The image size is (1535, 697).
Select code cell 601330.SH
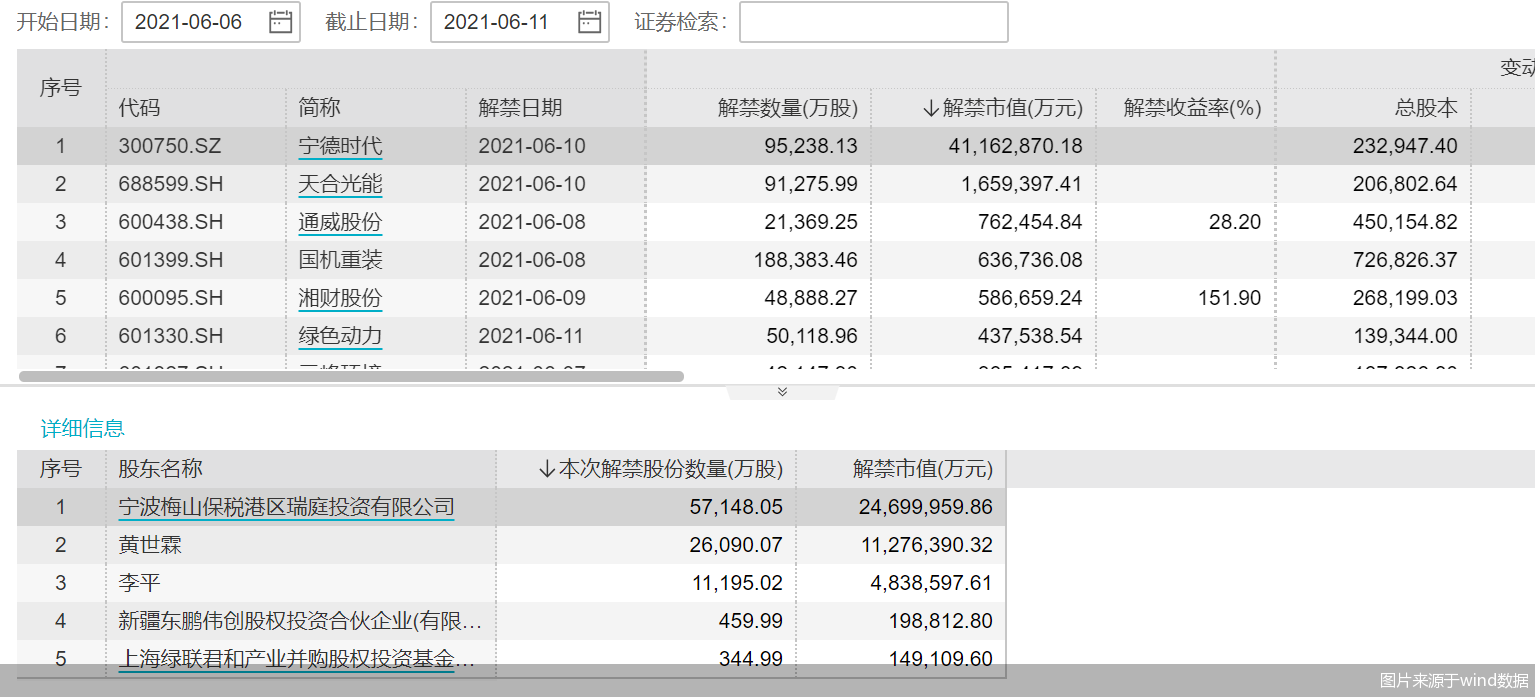coord(170,336)
